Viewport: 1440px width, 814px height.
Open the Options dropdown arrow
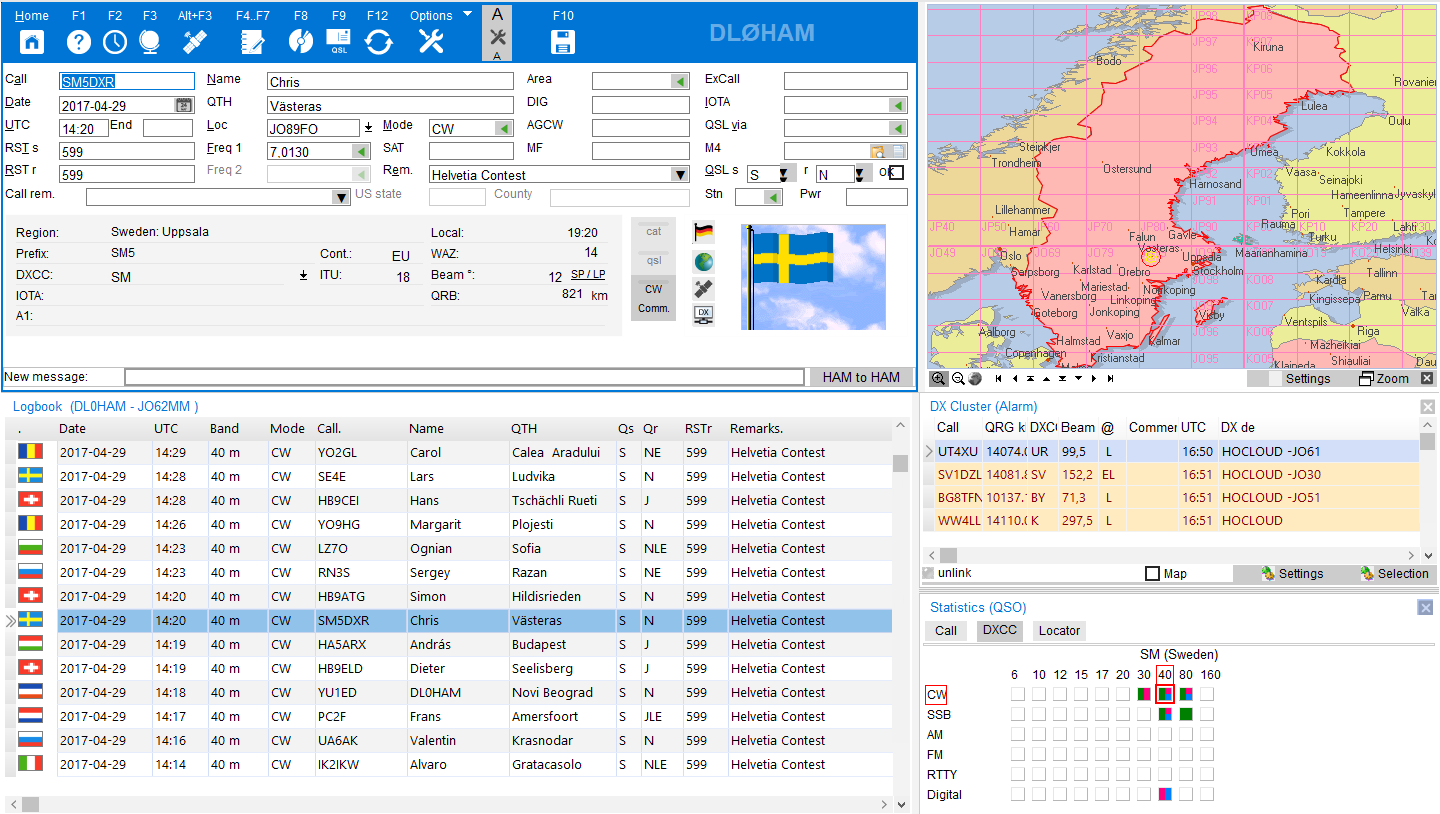pyautogui.click(x=468, y=15)
